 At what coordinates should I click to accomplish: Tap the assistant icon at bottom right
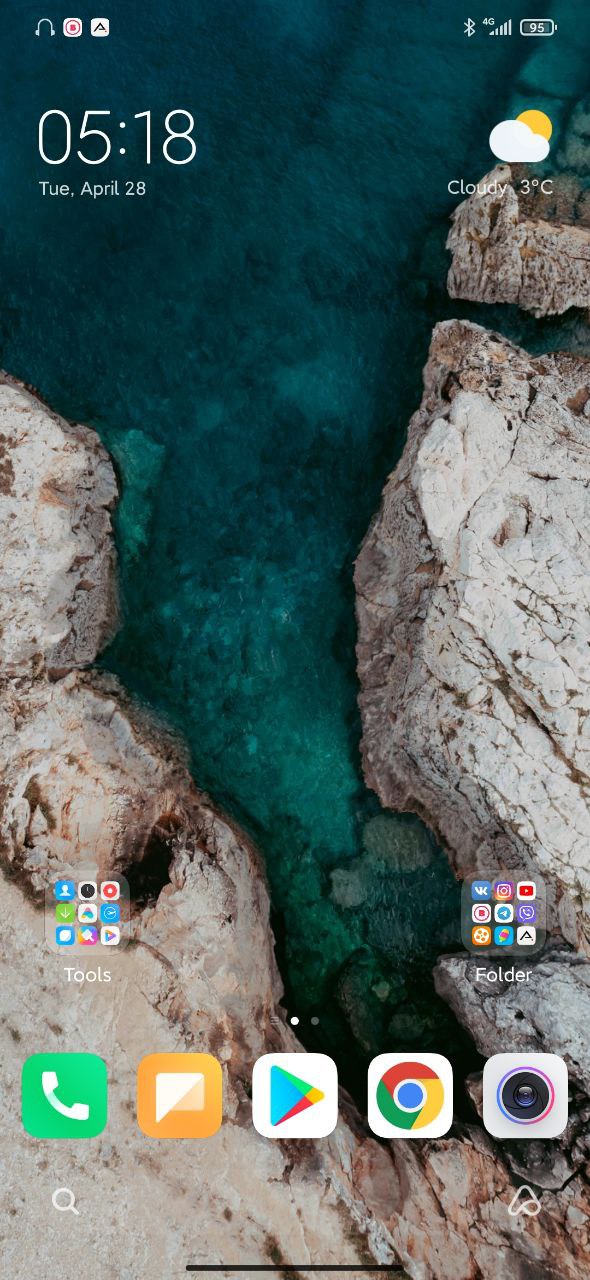click(524, 1201)
